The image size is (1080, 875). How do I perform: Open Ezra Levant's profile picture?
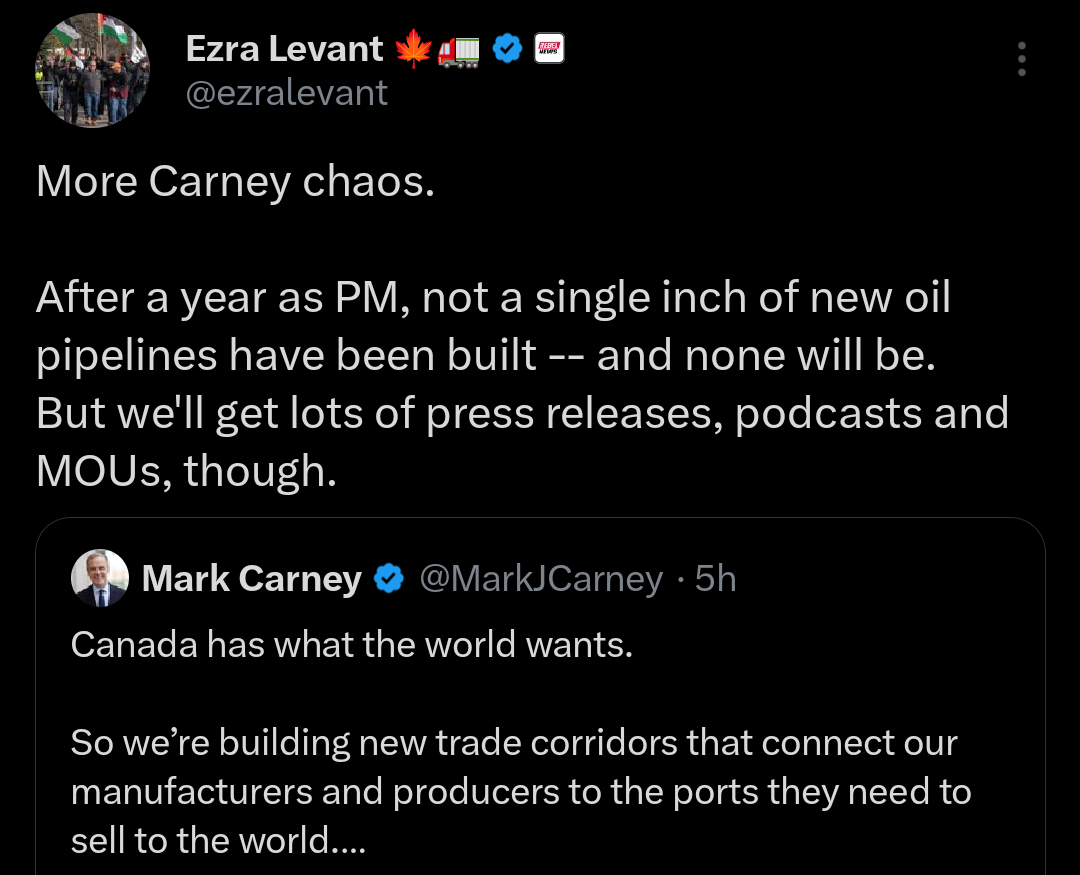point(93,70)
